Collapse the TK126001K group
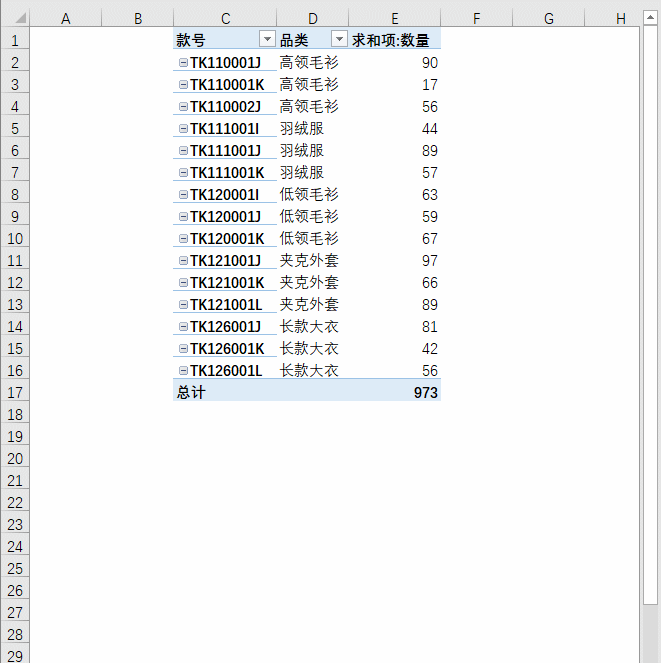661x663 pixels. (183, 348)
